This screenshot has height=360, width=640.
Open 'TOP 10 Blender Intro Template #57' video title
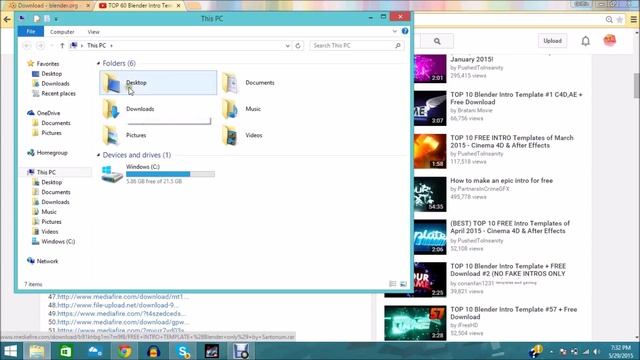(513, 313)
